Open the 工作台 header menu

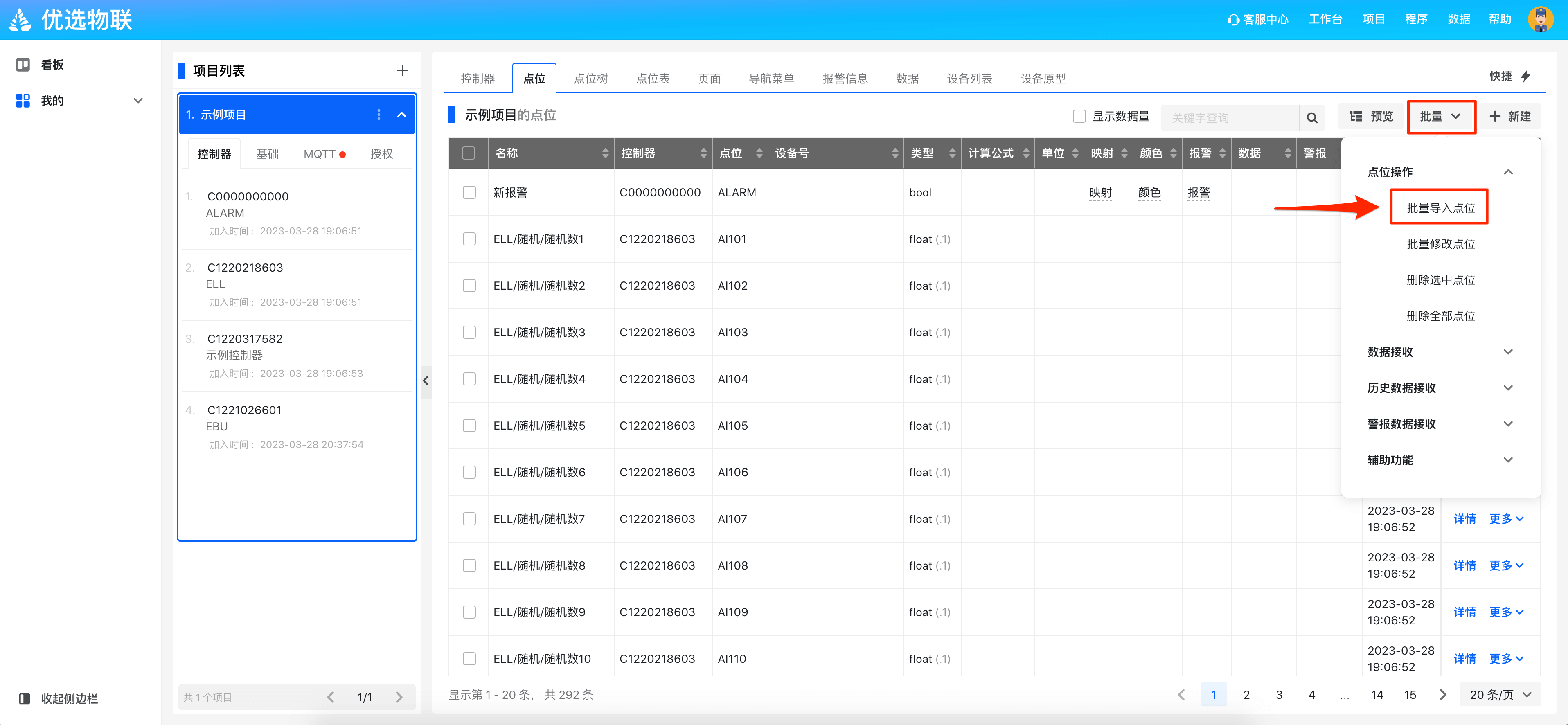point(1325,20)
